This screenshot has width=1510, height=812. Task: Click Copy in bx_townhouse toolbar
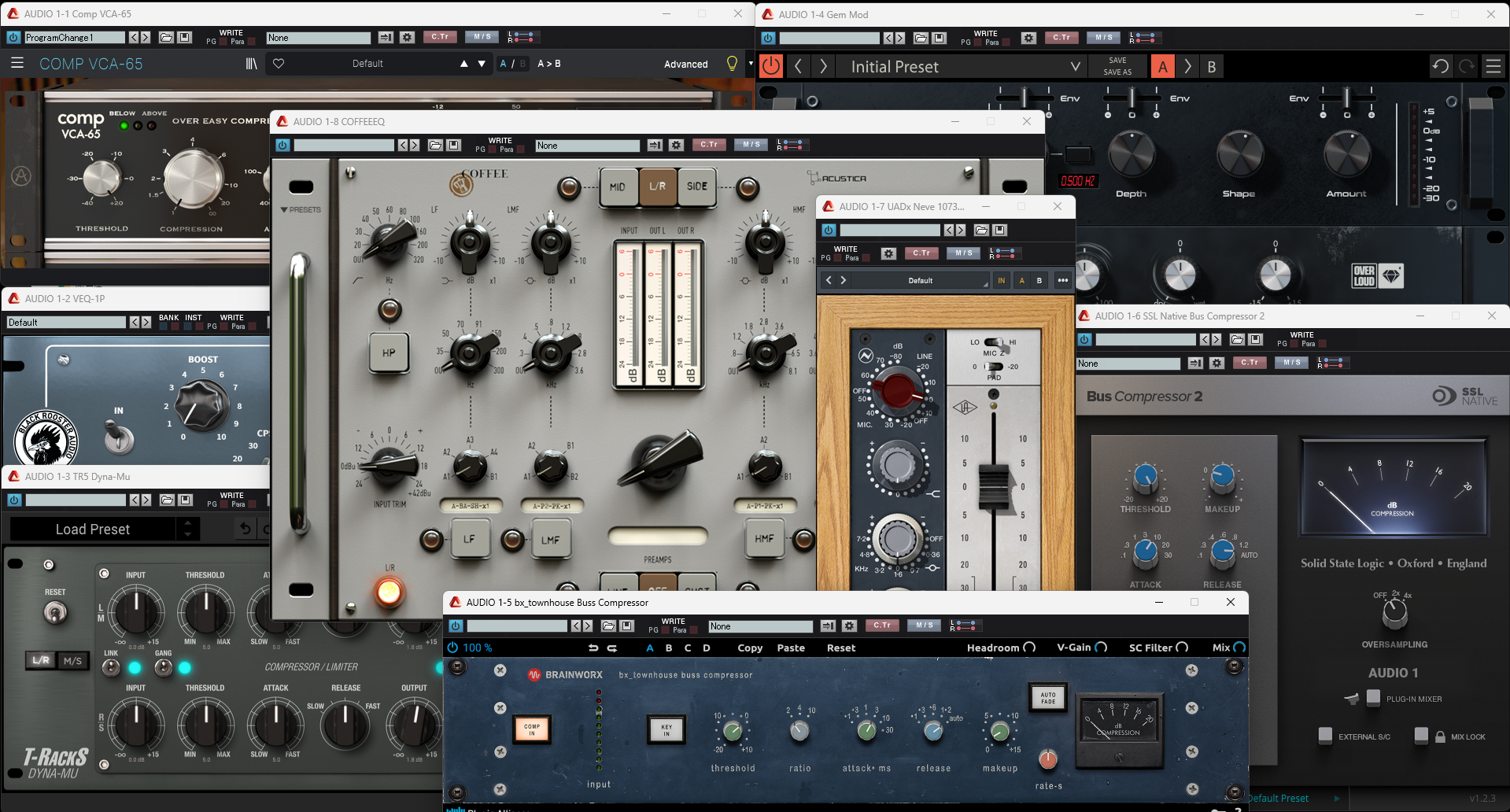click(750, 648)
